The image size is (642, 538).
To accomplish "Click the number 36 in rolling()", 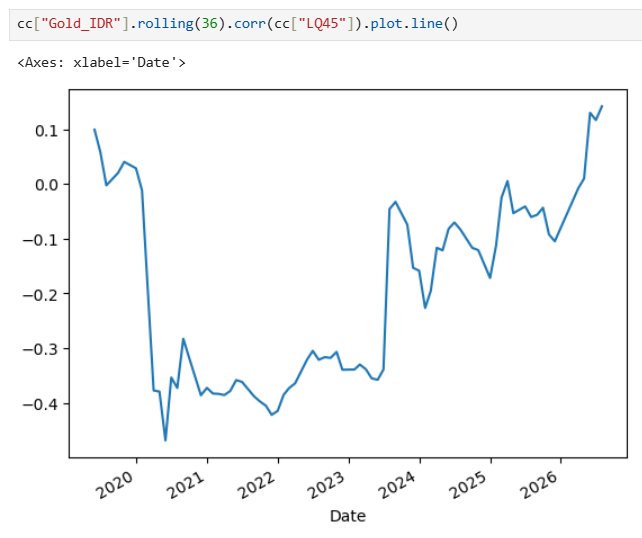I will tap(210, 23).
